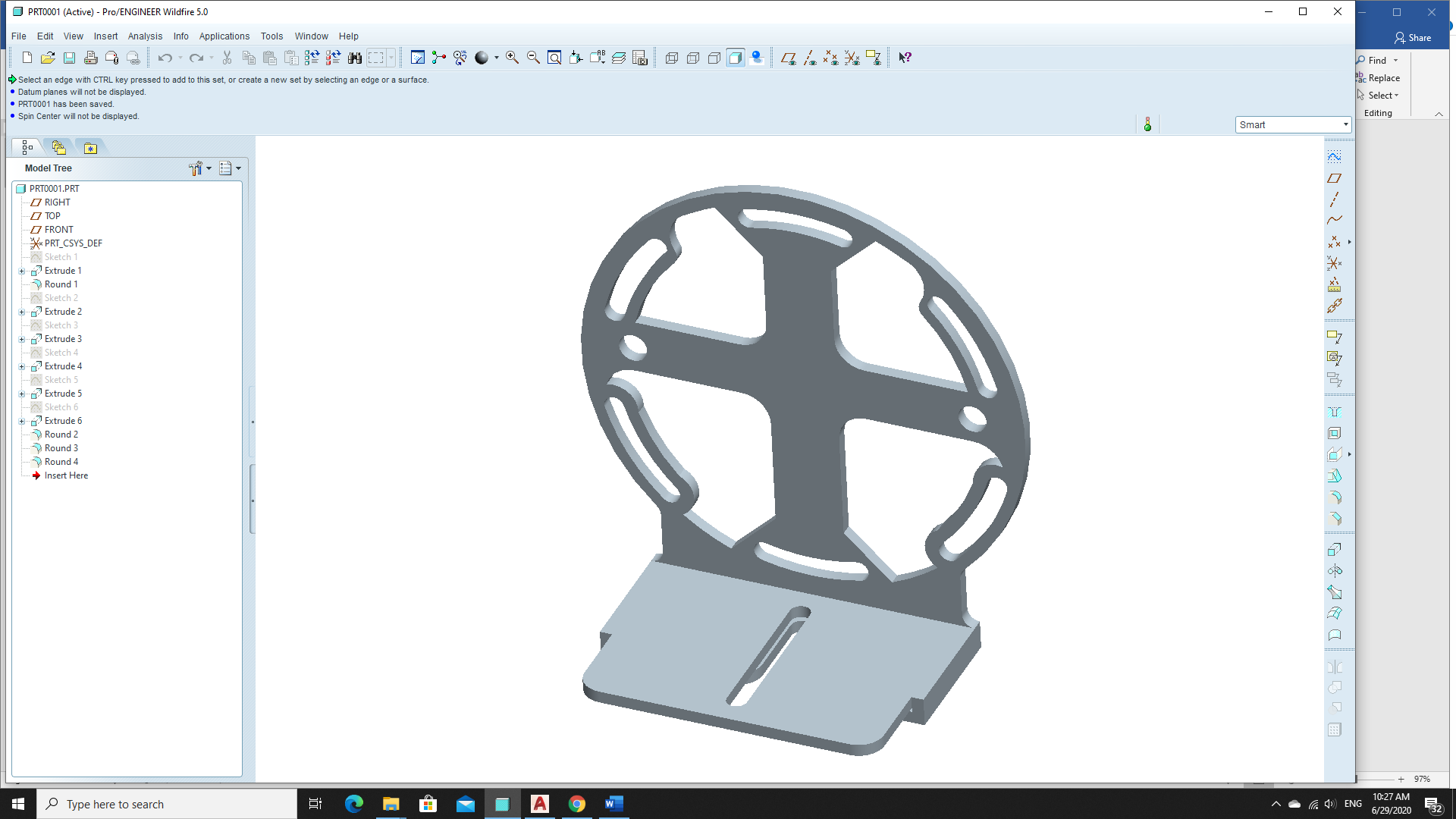The width and height of the screenshot is (1456, 819).
Task: Click the Chrome icon in taskbar
Action: click(x=577, y=804)
